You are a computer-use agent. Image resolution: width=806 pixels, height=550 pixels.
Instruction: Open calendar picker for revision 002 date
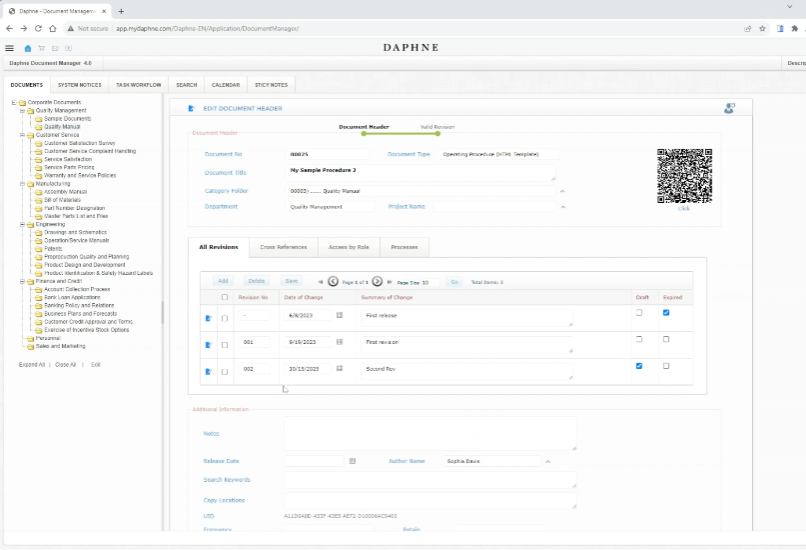pos(339,369)
